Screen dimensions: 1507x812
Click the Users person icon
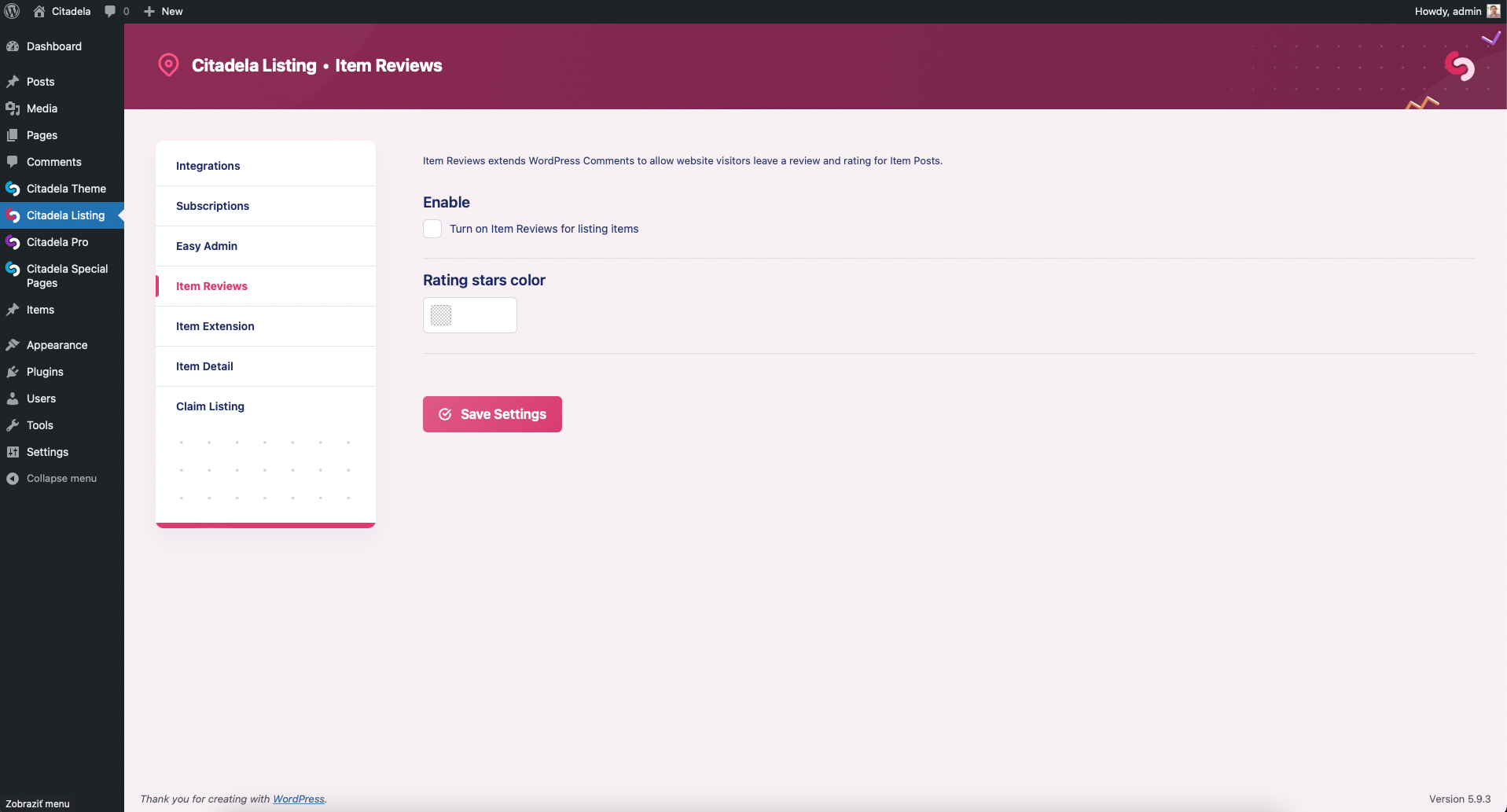pos(13,399)
